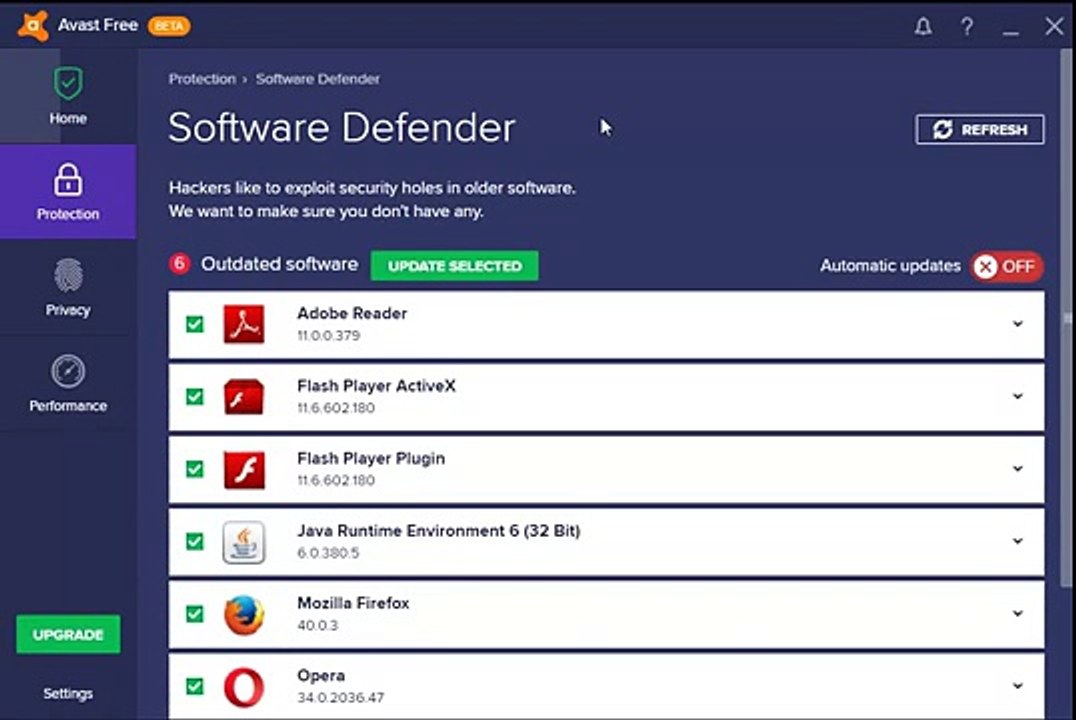Click the Java Runtime Environment icon
The height and width of the screenshot is (720, 1076).
click(244, 542)
